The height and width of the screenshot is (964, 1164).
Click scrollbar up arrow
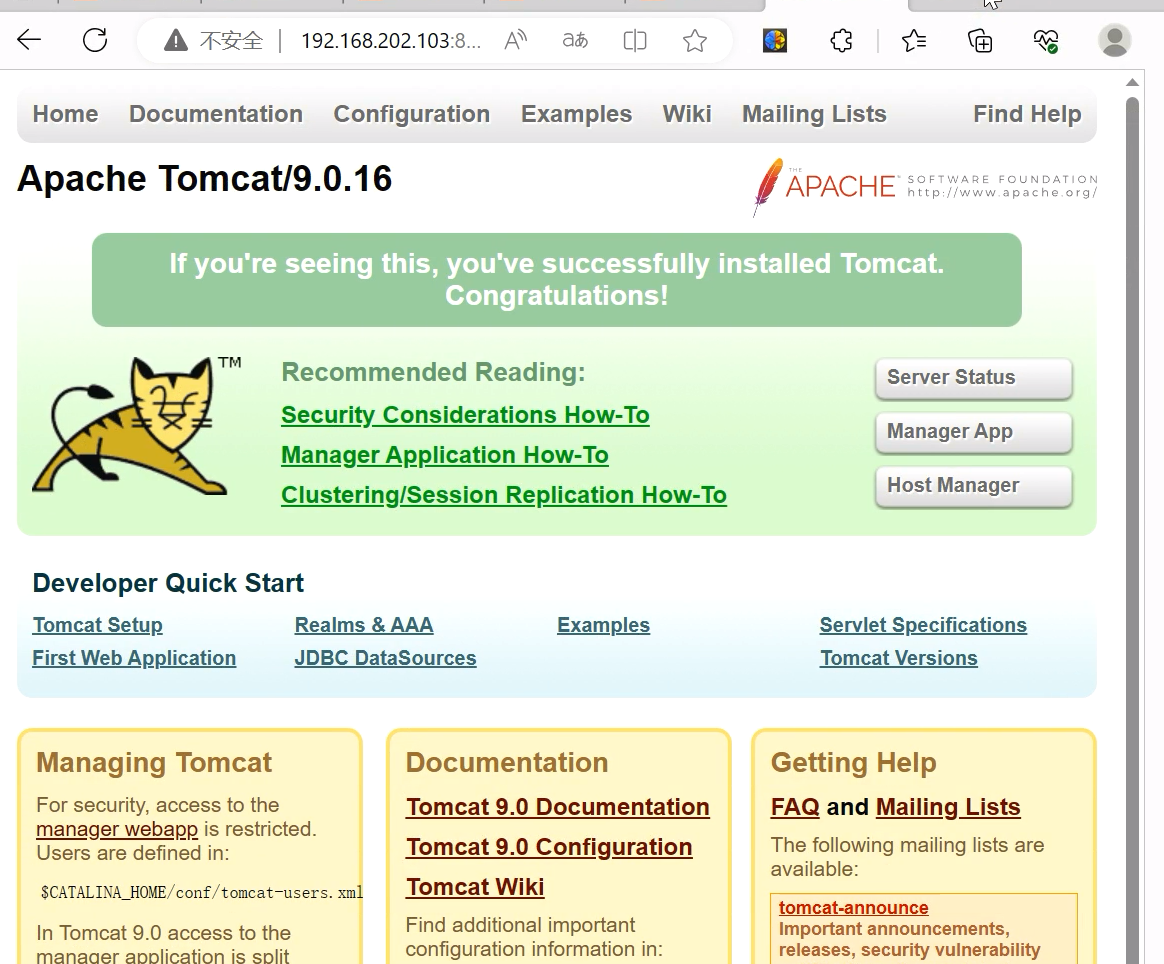pos(1132,82)
